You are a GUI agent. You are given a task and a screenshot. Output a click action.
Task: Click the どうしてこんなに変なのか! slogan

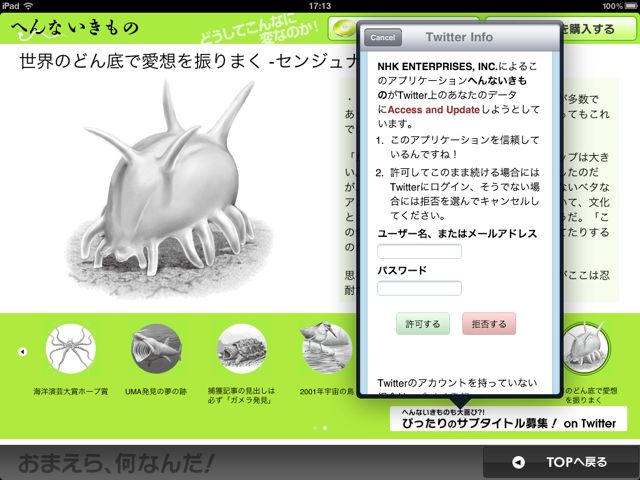point(259,29)
